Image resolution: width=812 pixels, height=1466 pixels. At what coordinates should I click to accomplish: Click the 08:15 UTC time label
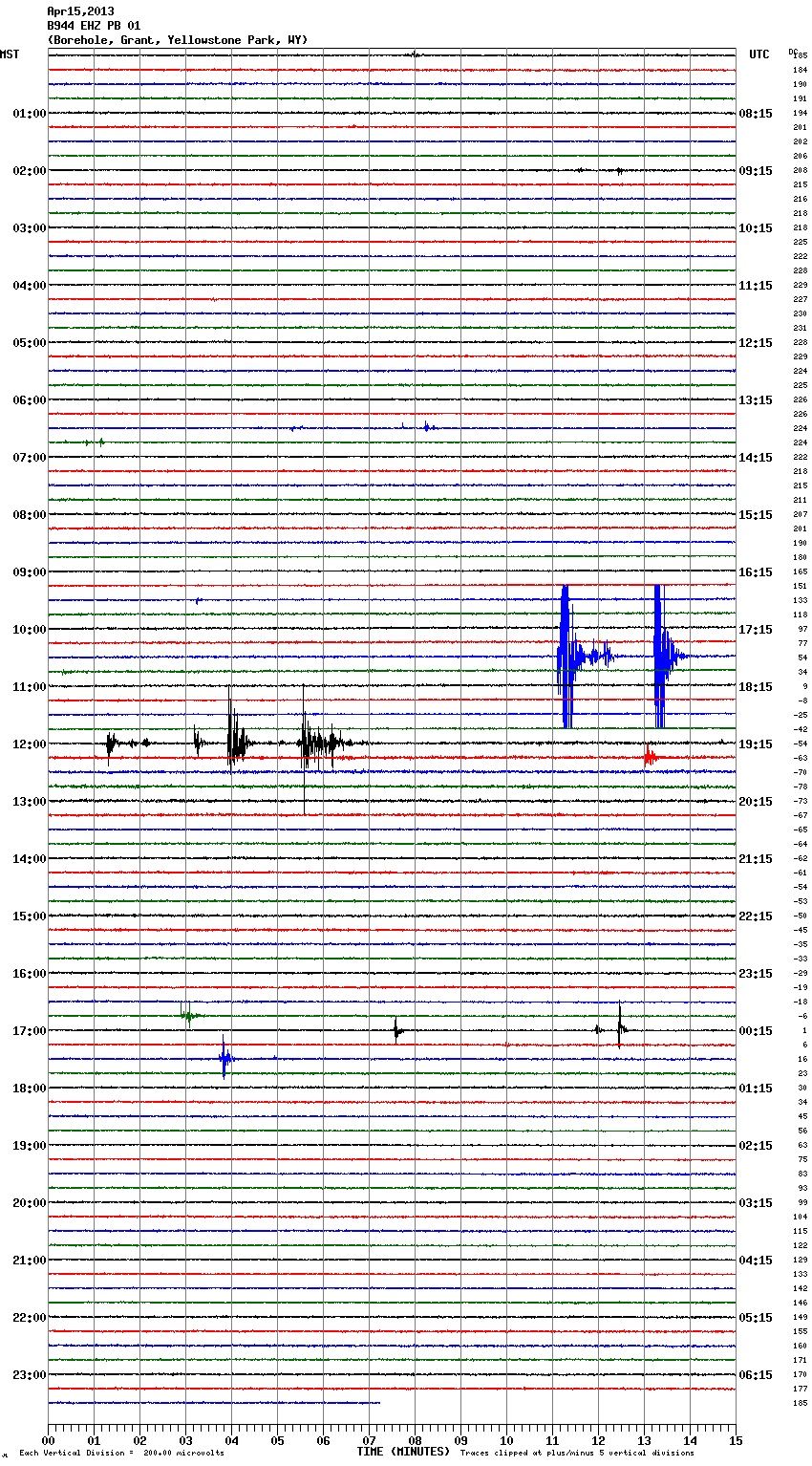pyautogui.click(x=756, y=114)
